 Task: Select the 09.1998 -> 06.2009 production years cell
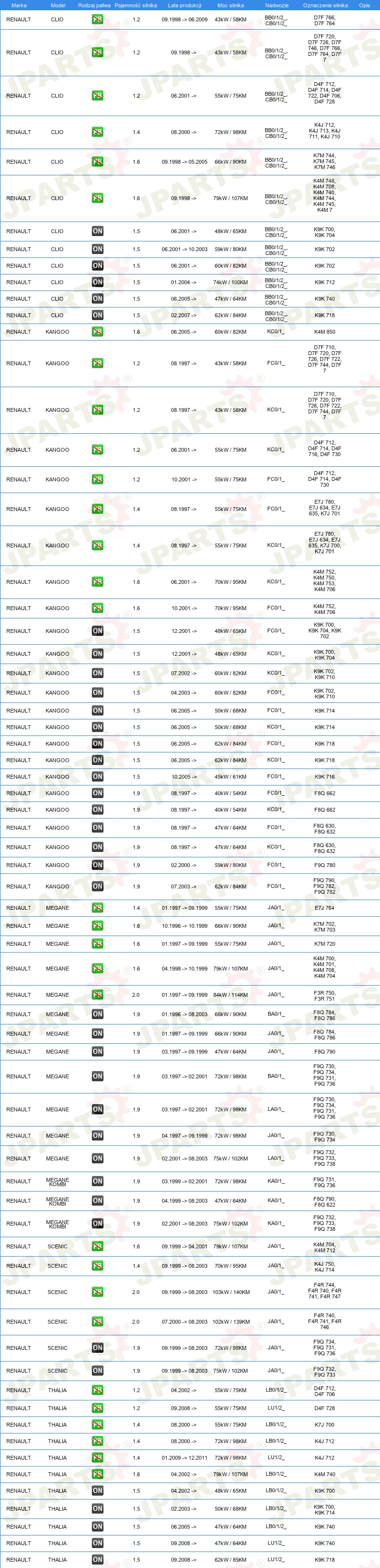click(x=185, y=19)
